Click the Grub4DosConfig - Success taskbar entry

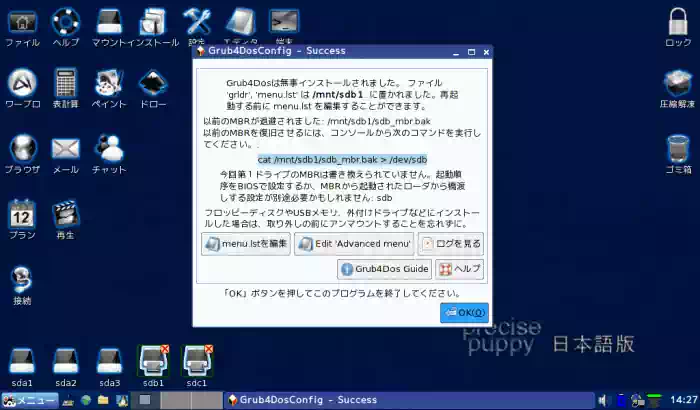(x=408, y=400)
